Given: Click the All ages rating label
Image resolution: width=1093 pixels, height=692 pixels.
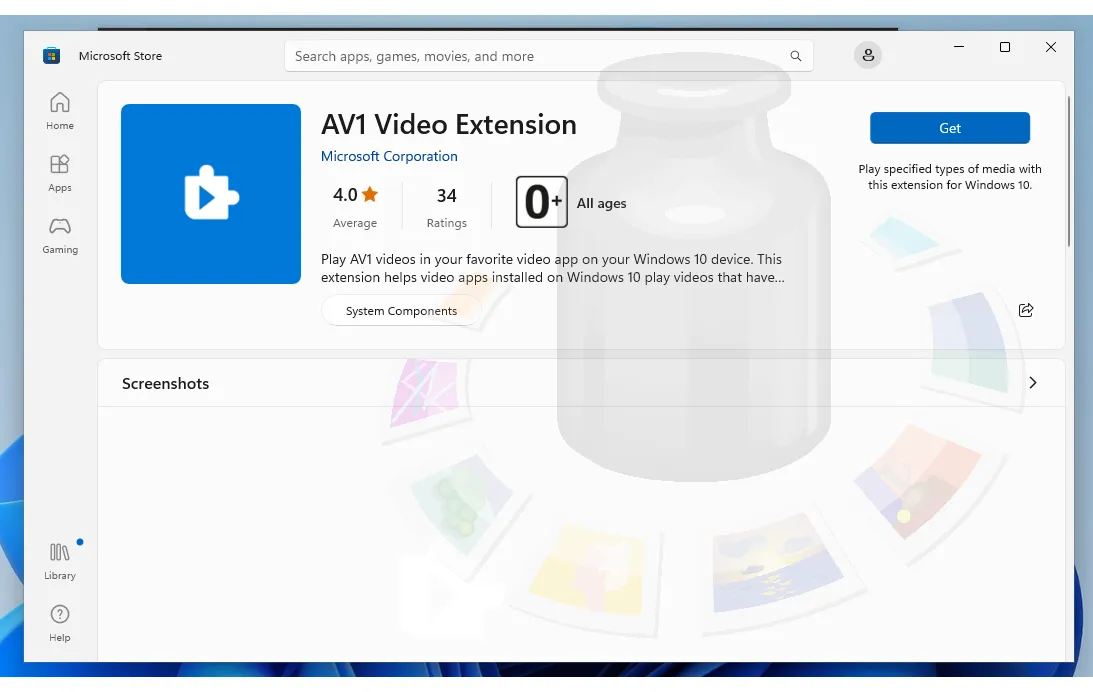Looking at the screenshot, I should pyautogui.click(x=602, y=203).
